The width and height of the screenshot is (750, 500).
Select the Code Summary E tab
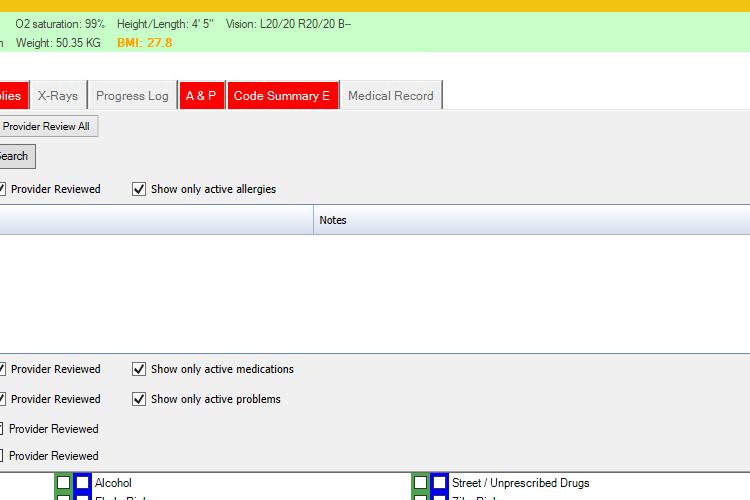pyautogui.click(x=283, y=95)
